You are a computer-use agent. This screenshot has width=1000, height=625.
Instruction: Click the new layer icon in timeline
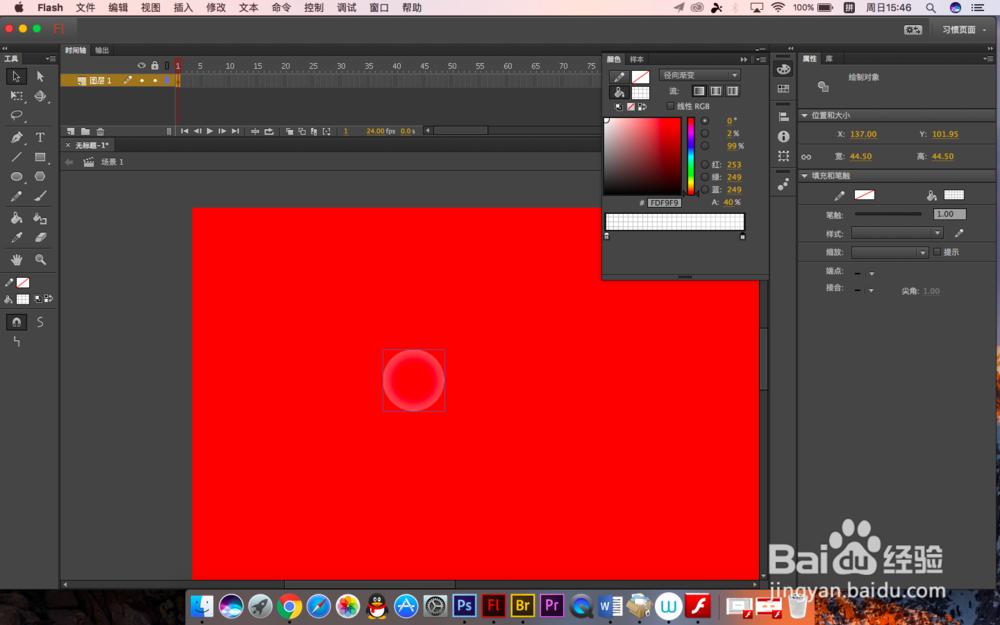(x=71, y=131)
